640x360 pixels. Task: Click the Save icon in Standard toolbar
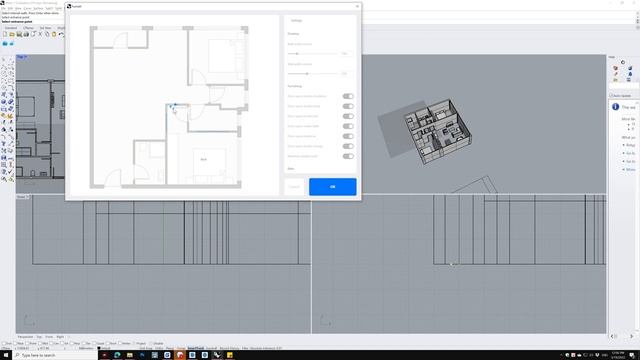point(19,34)
